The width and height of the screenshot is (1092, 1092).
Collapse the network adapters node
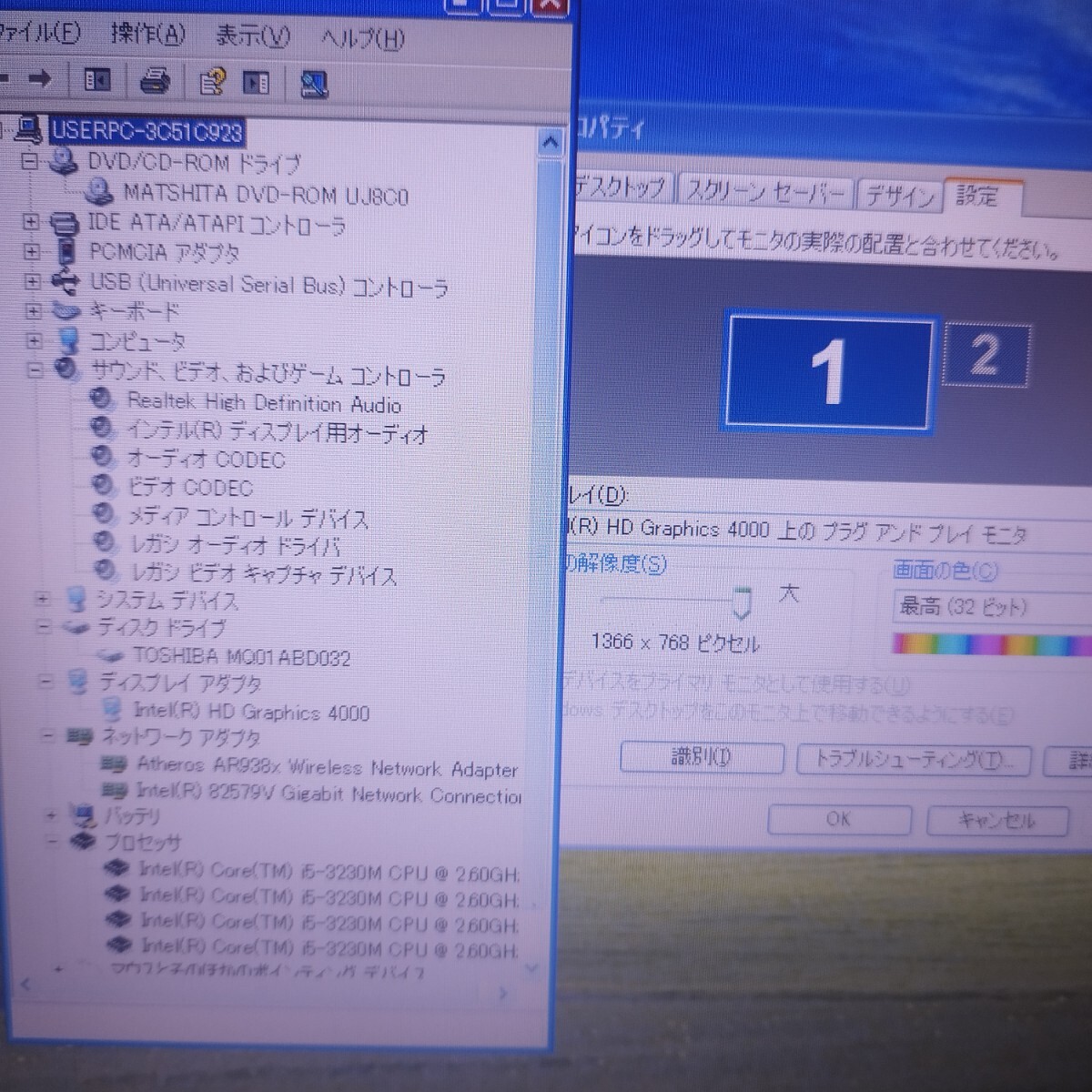point(48,735)
